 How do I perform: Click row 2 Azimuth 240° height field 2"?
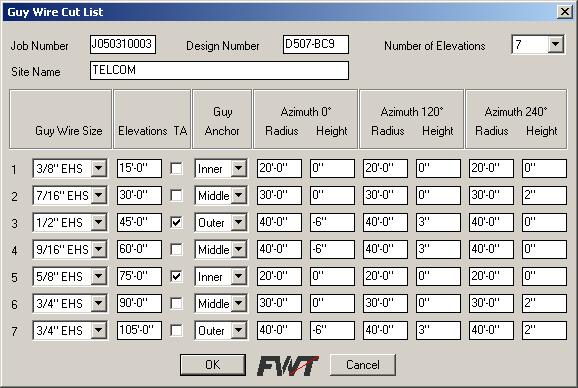(544, 195)
